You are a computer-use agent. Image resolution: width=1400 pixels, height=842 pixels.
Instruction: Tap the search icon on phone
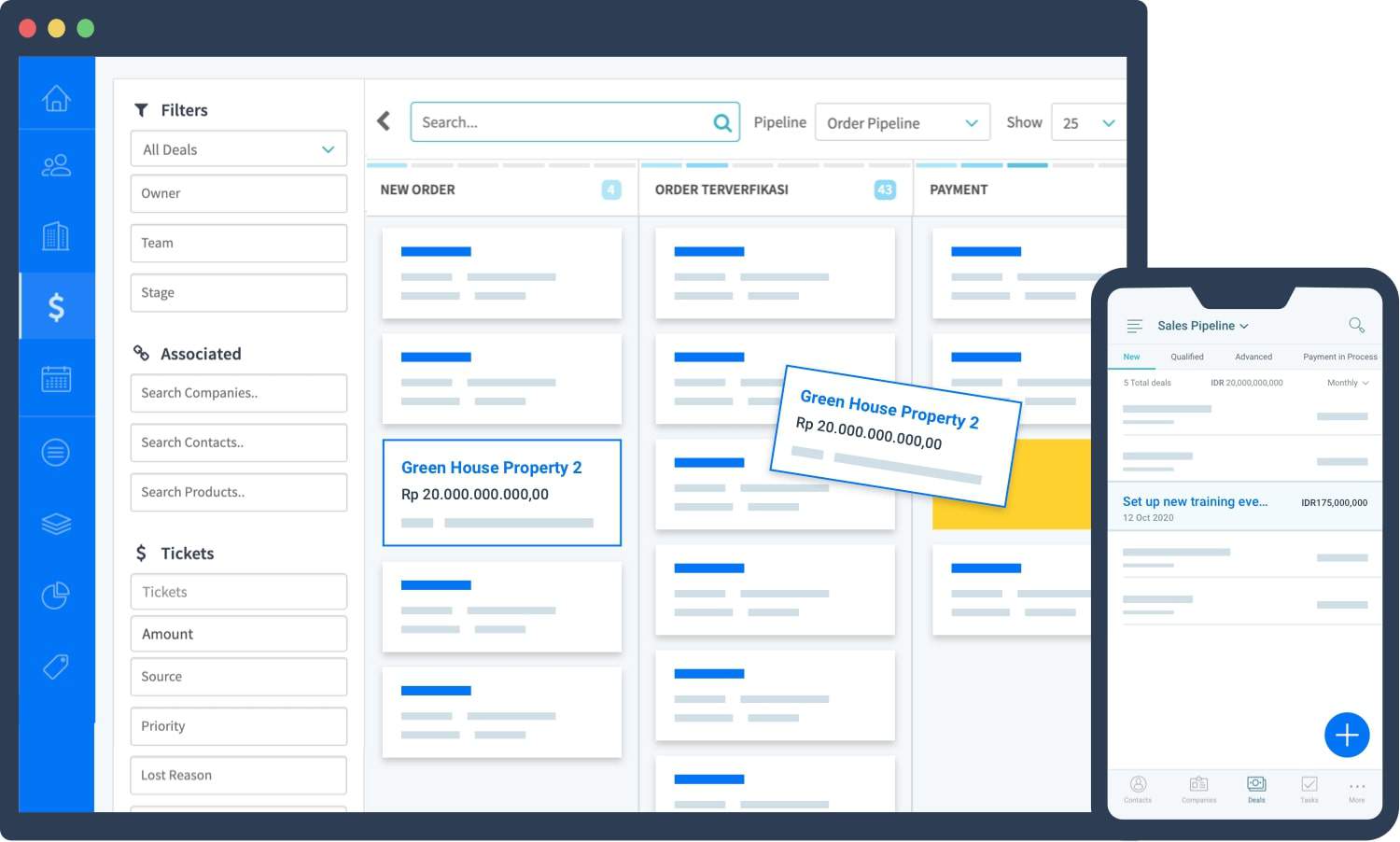pyautogui.click(x=1357, y=325)
